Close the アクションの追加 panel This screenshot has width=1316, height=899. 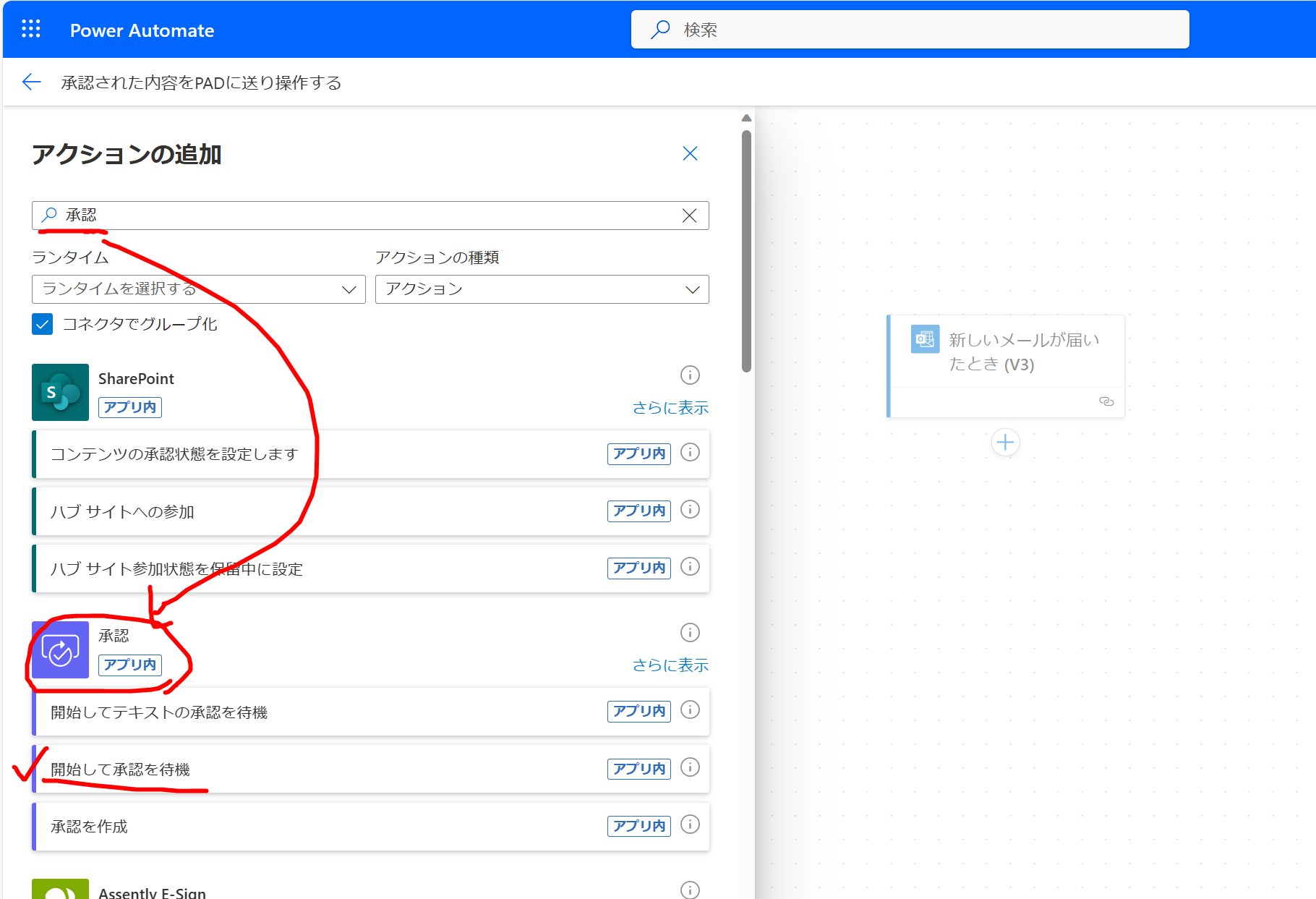click(x=690, y=153)
